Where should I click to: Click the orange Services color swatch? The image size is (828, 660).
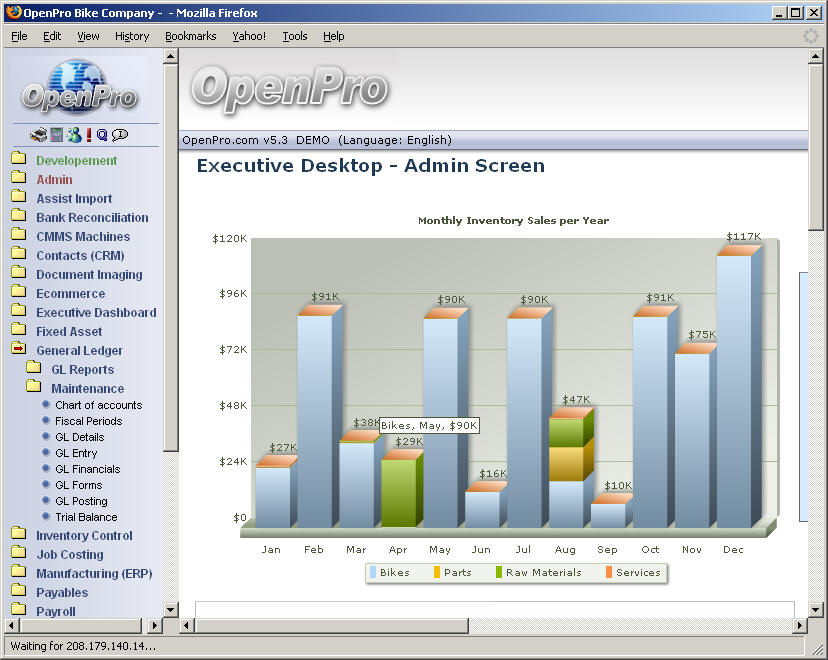tap(610, 572)
